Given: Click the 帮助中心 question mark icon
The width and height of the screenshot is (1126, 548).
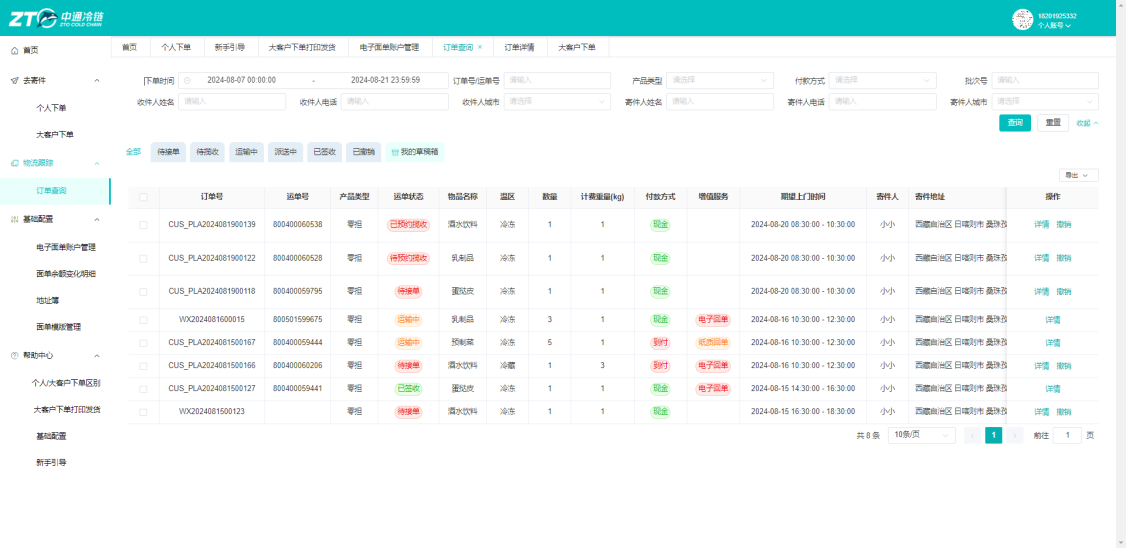Looking at the screenshot, I should coord(14,356).
